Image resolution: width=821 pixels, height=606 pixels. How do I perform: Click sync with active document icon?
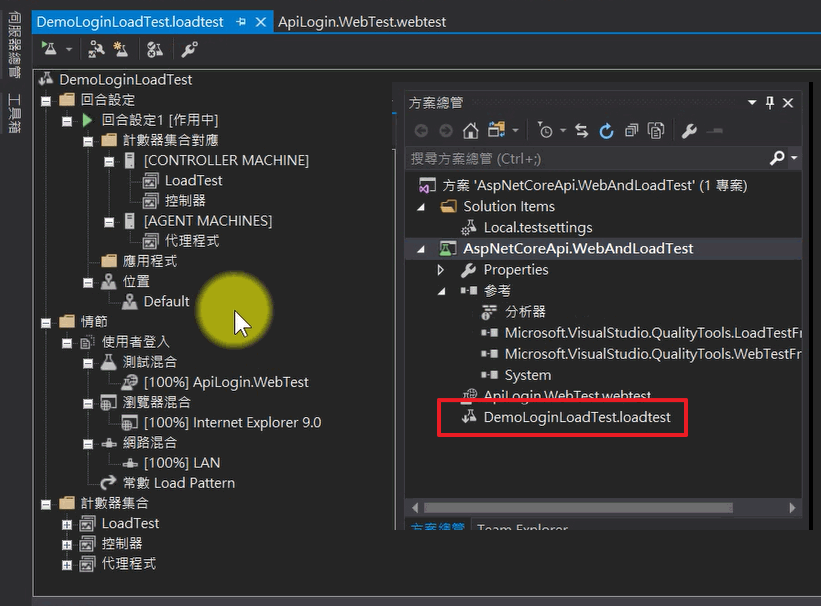(581, 130)
